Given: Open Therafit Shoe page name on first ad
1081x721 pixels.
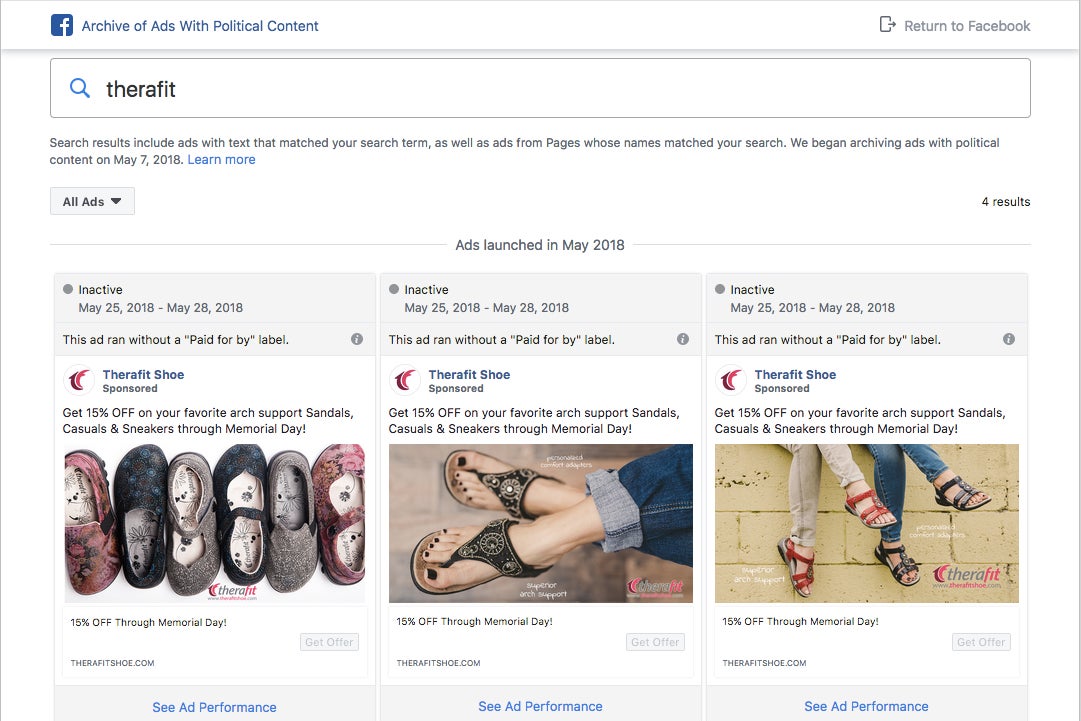Looking at the screenshot, I should tap(143, 374).
